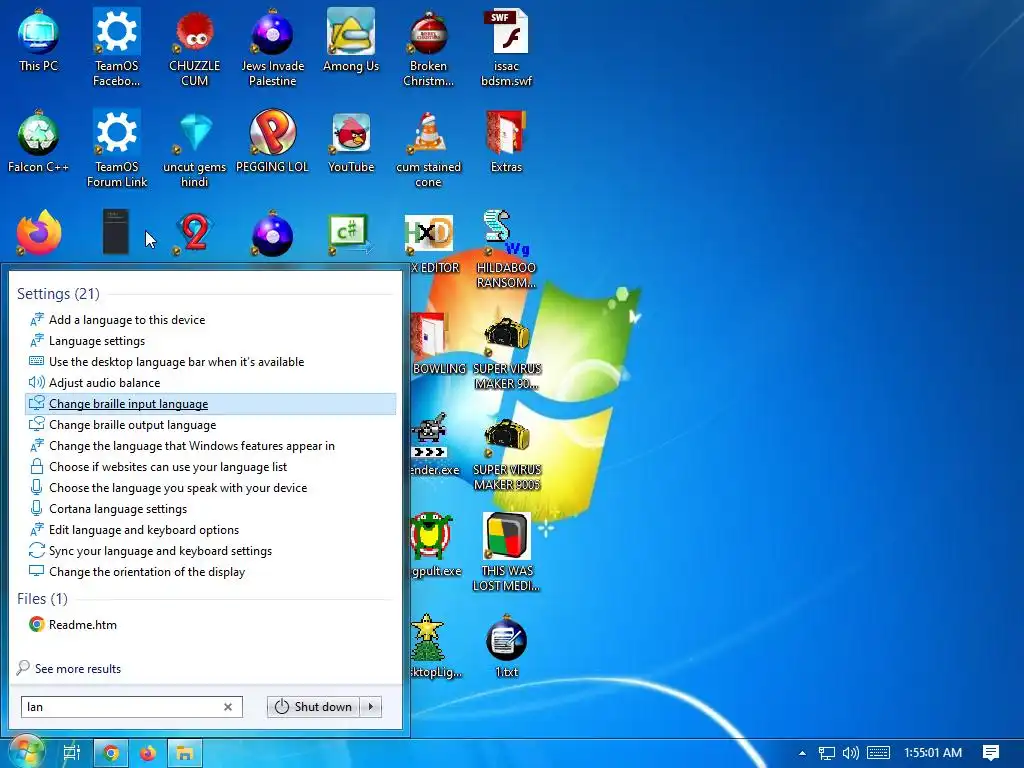Show hidden tray icons arrow
Image resolution: width=1024 pixels, height=768 pixels.
coord(802,753)
